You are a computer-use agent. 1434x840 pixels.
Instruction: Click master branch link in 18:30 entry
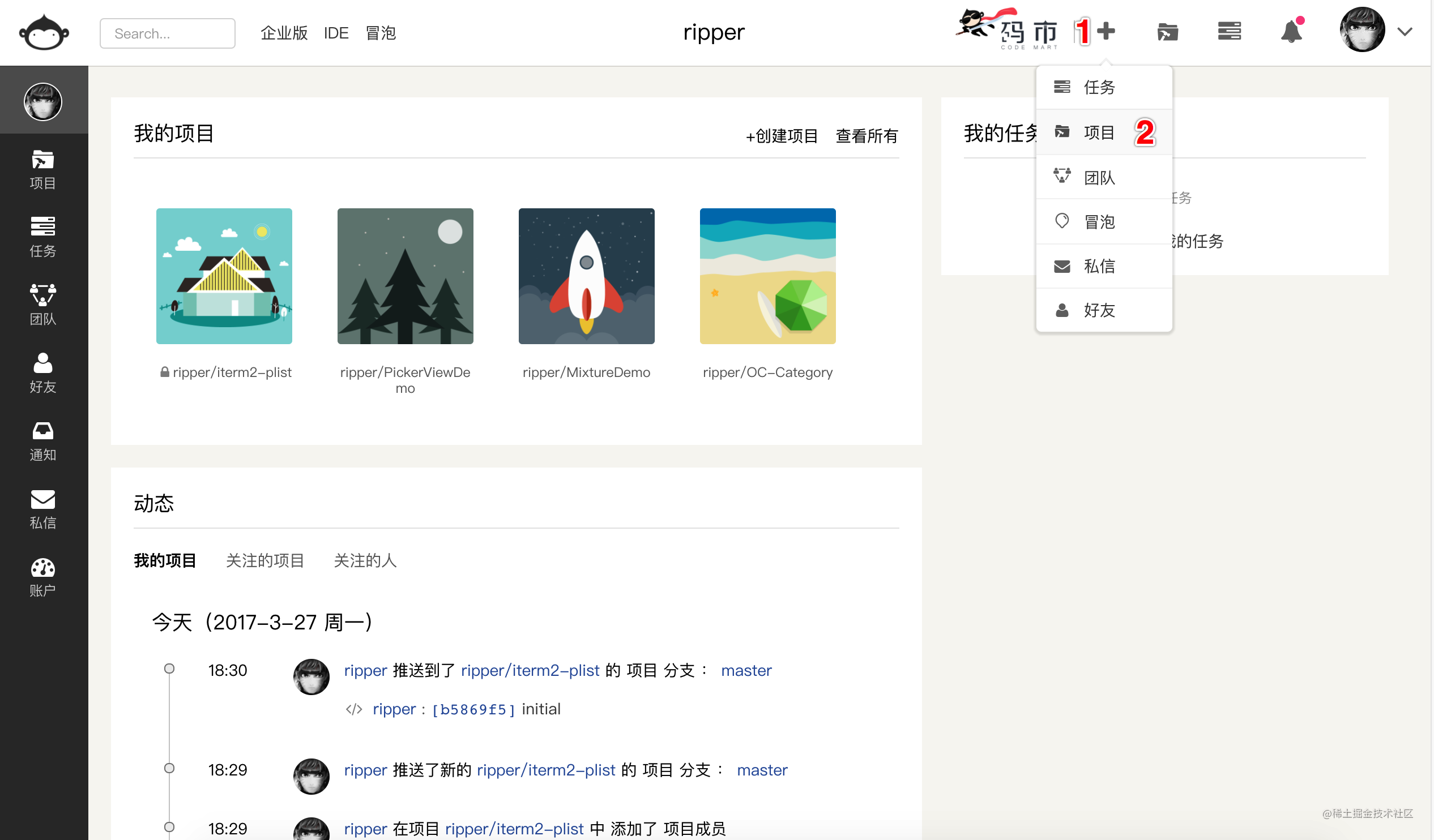click(x=746, y=670)
